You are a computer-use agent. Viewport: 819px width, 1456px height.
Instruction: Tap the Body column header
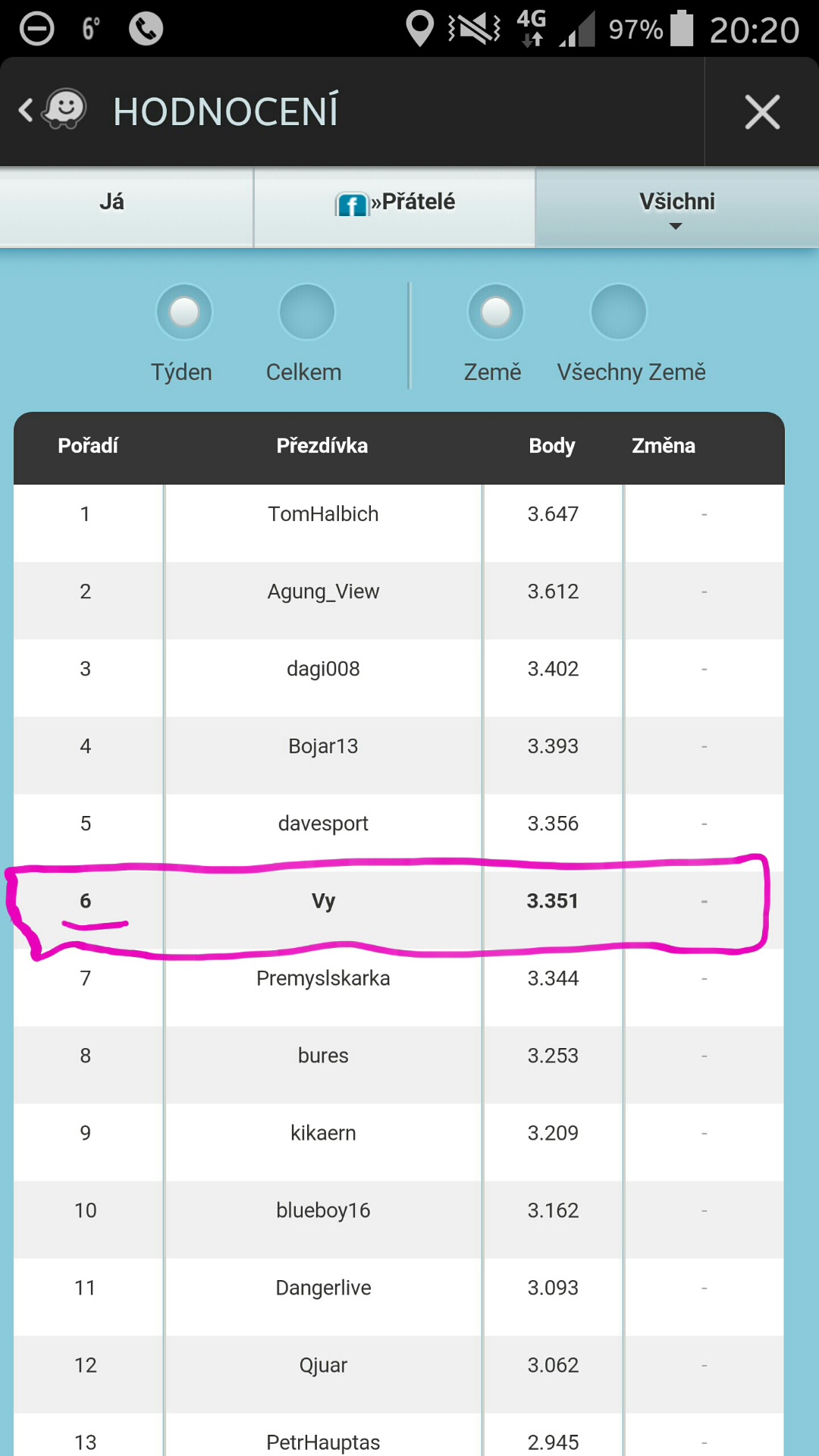click(551, 446)
